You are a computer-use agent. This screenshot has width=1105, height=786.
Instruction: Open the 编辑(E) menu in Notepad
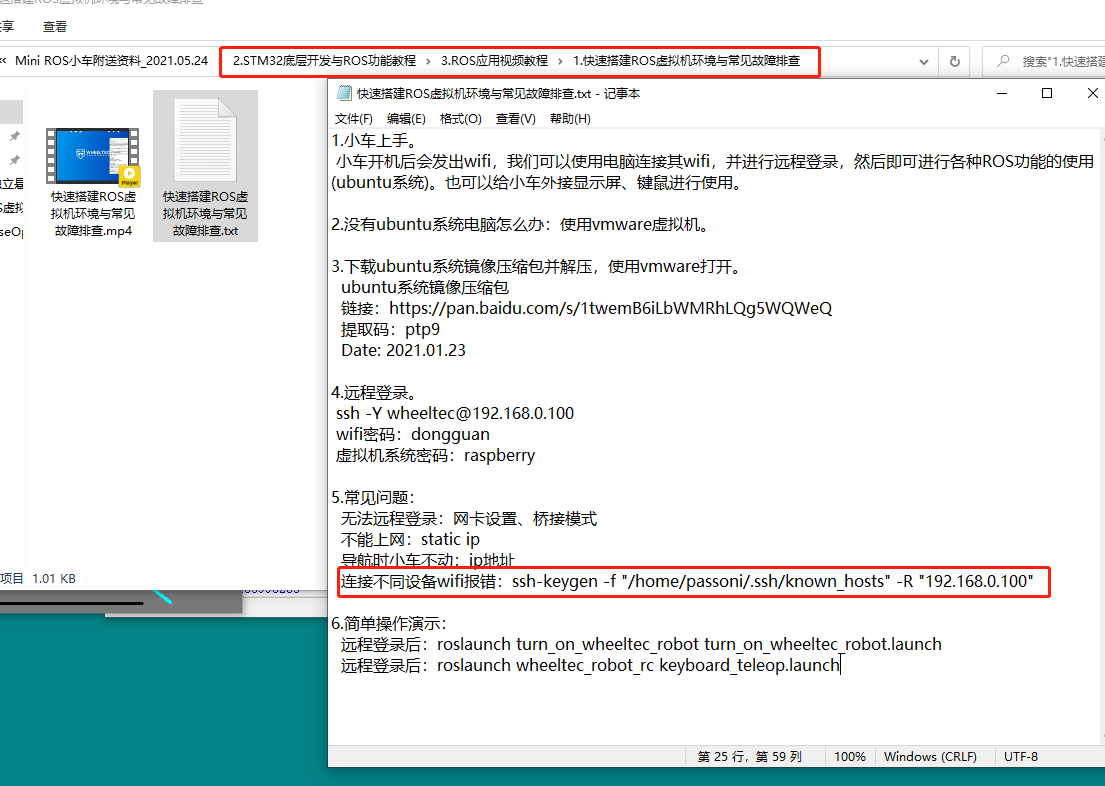point(406,118)
